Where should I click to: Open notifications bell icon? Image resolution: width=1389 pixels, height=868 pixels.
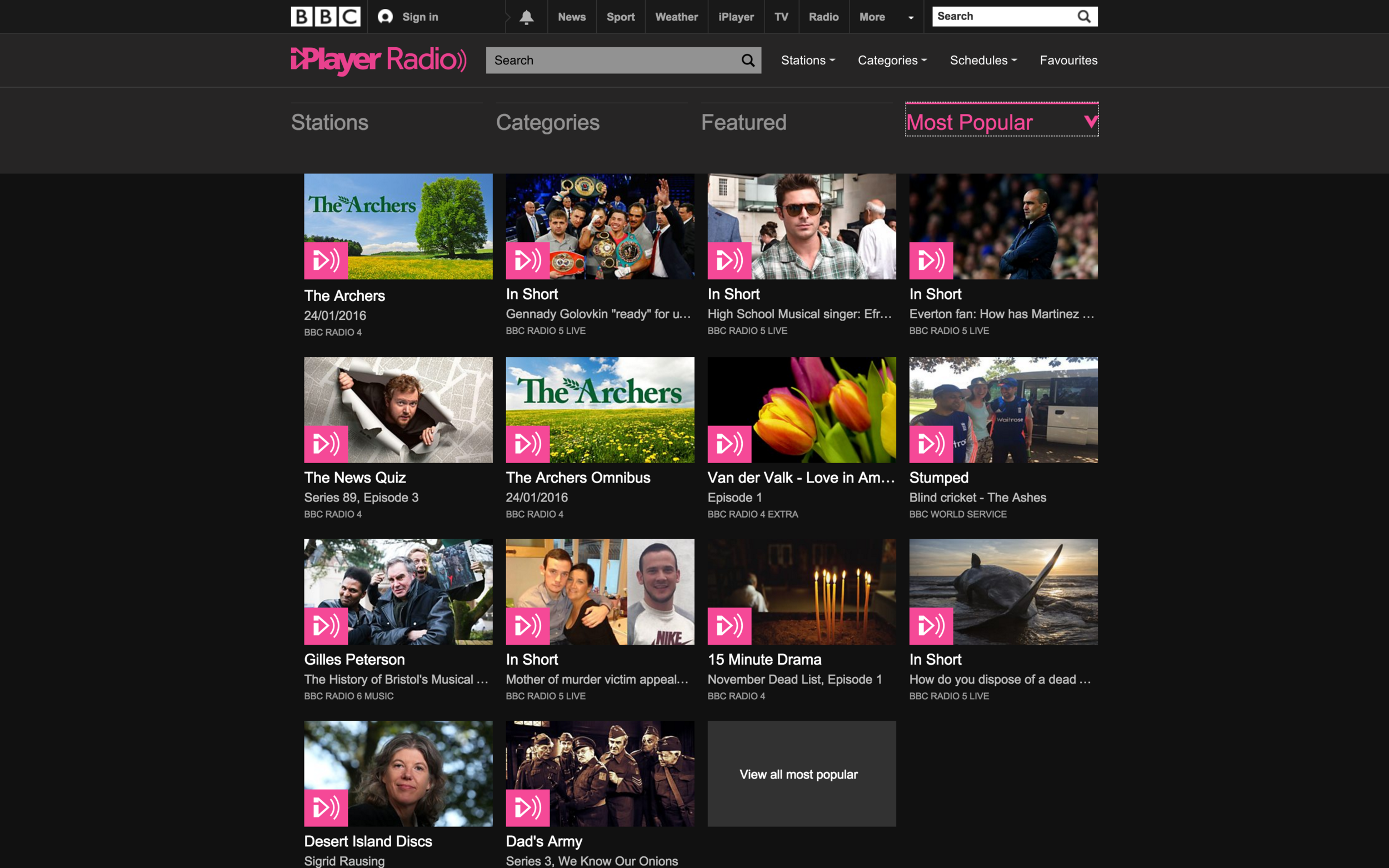pos(527,17)
